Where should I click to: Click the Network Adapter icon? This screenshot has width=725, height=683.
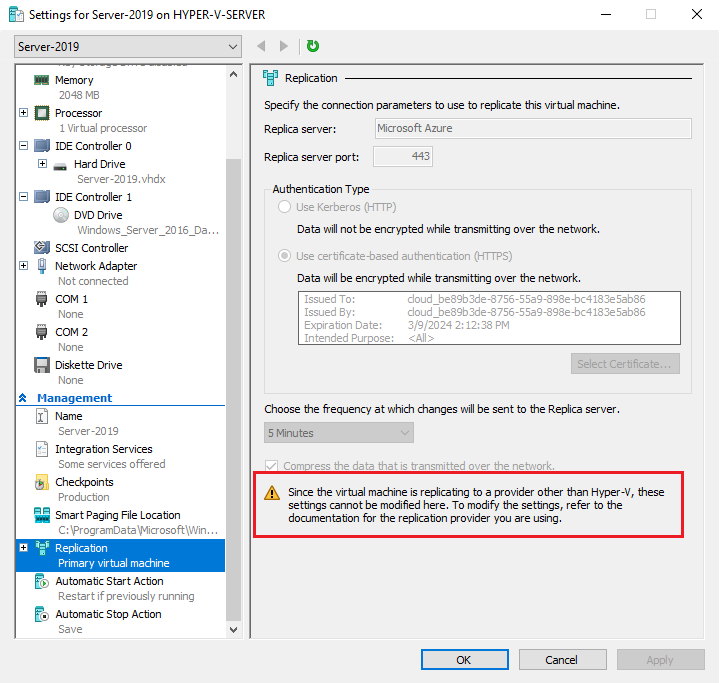point(42,266)
